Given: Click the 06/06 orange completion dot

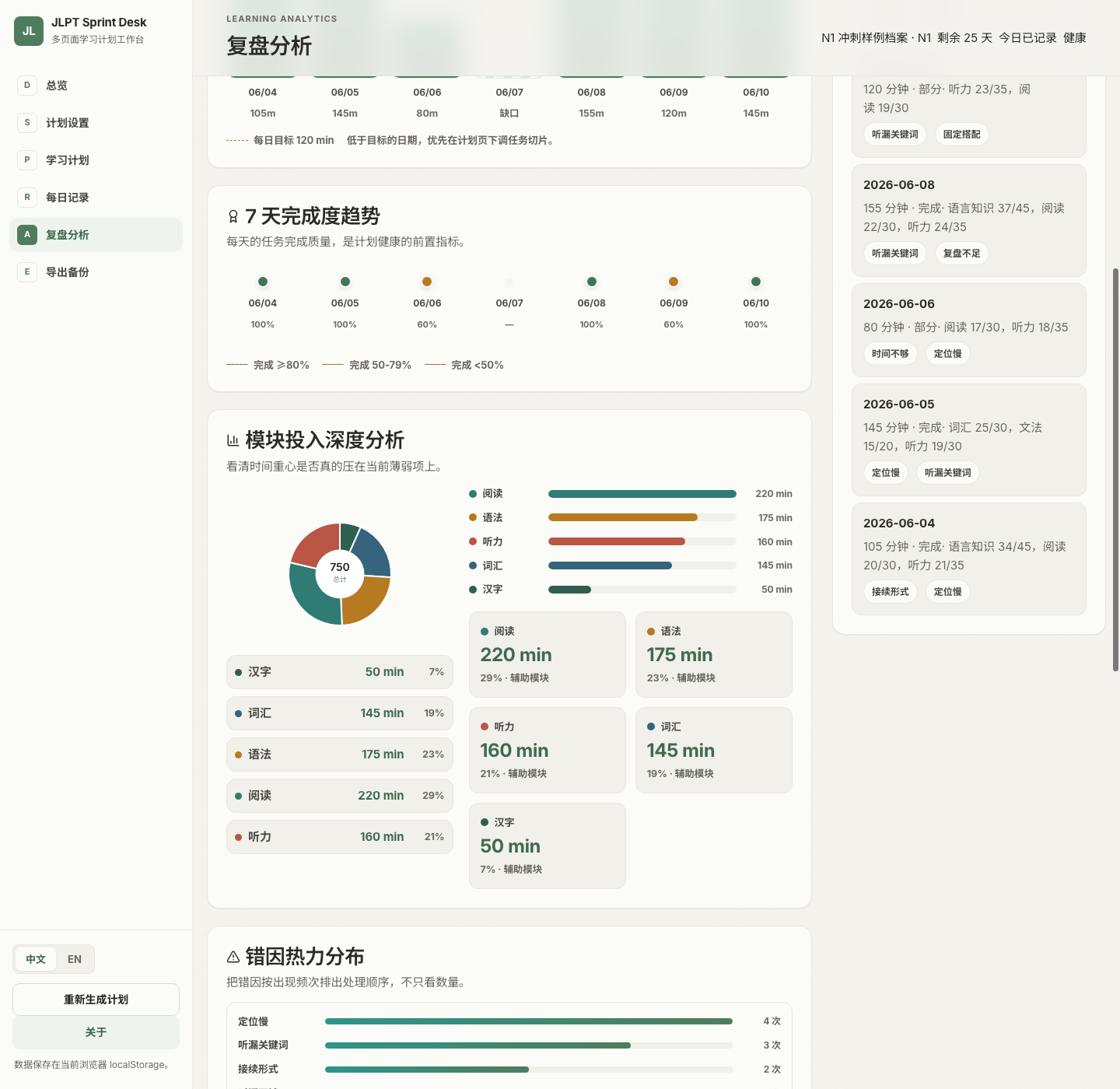Looking at the screenshot, I should pyautogui.click(x=427, y=282).
